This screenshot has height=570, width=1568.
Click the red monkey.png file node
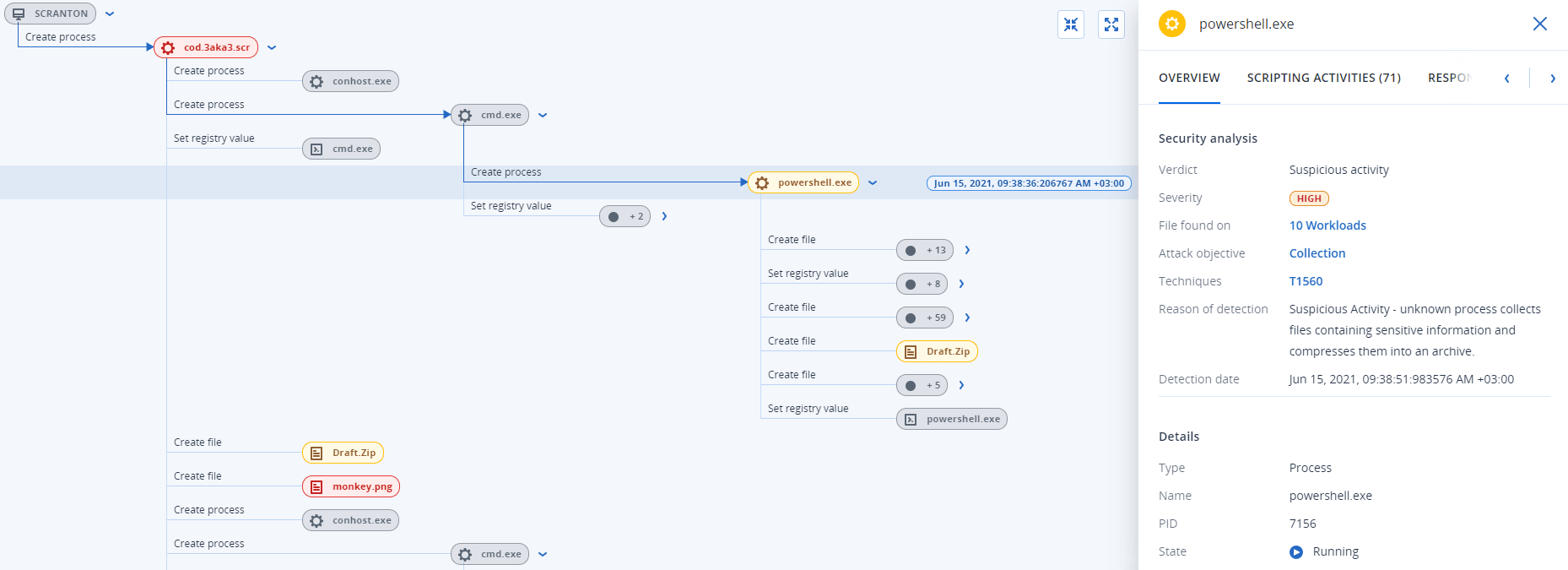click(x=351, y=486)
